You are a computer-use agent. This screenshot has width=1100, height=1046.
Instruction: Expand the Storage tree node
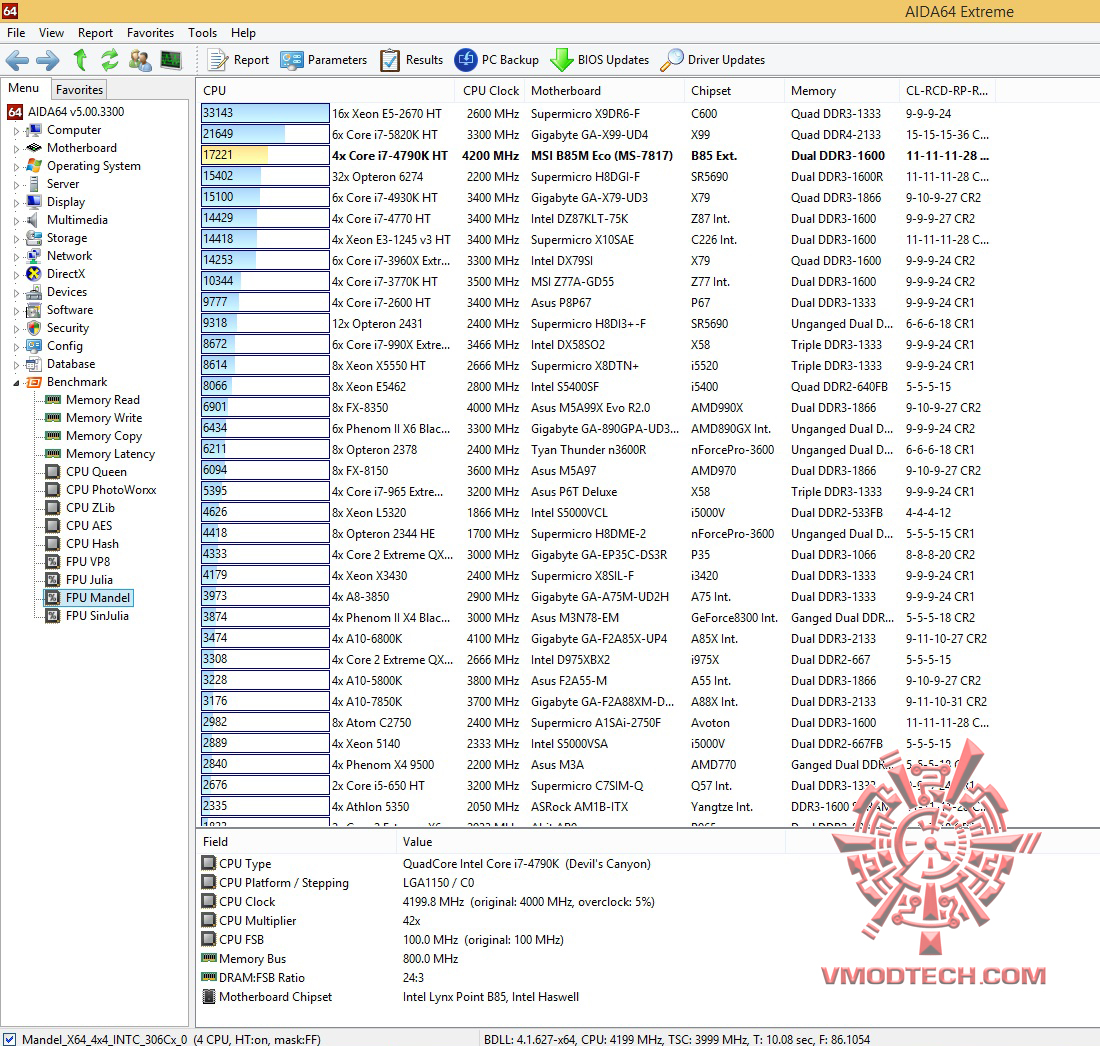[x=16, y=239]
